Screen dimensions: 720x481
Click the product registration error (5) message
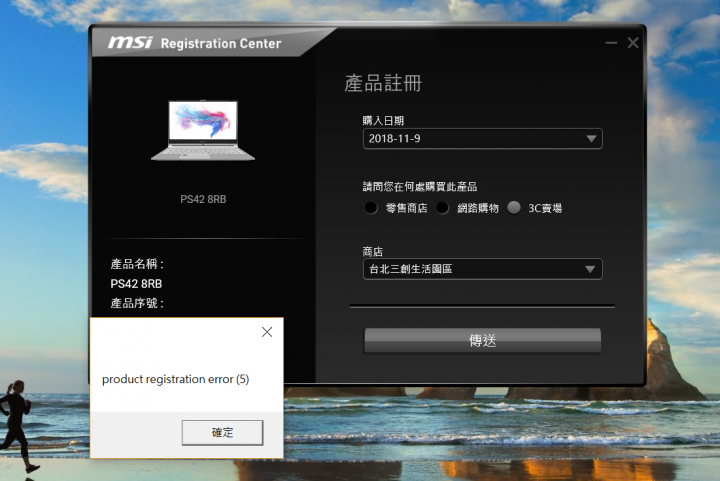coord(175,379)
